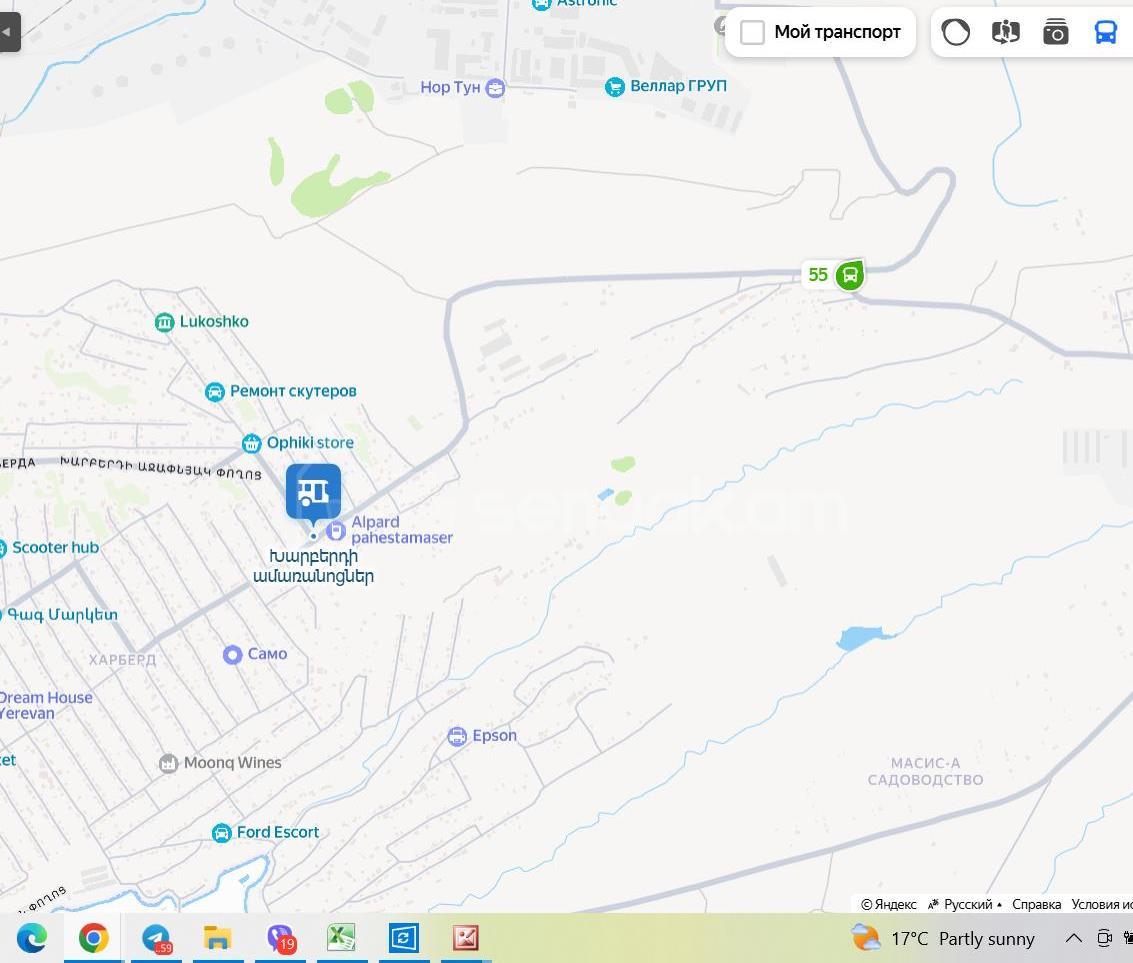This screenshot has height=963, width=1133.
Task: Toggle the street panoramas layer
Action: pos(1005,32)
